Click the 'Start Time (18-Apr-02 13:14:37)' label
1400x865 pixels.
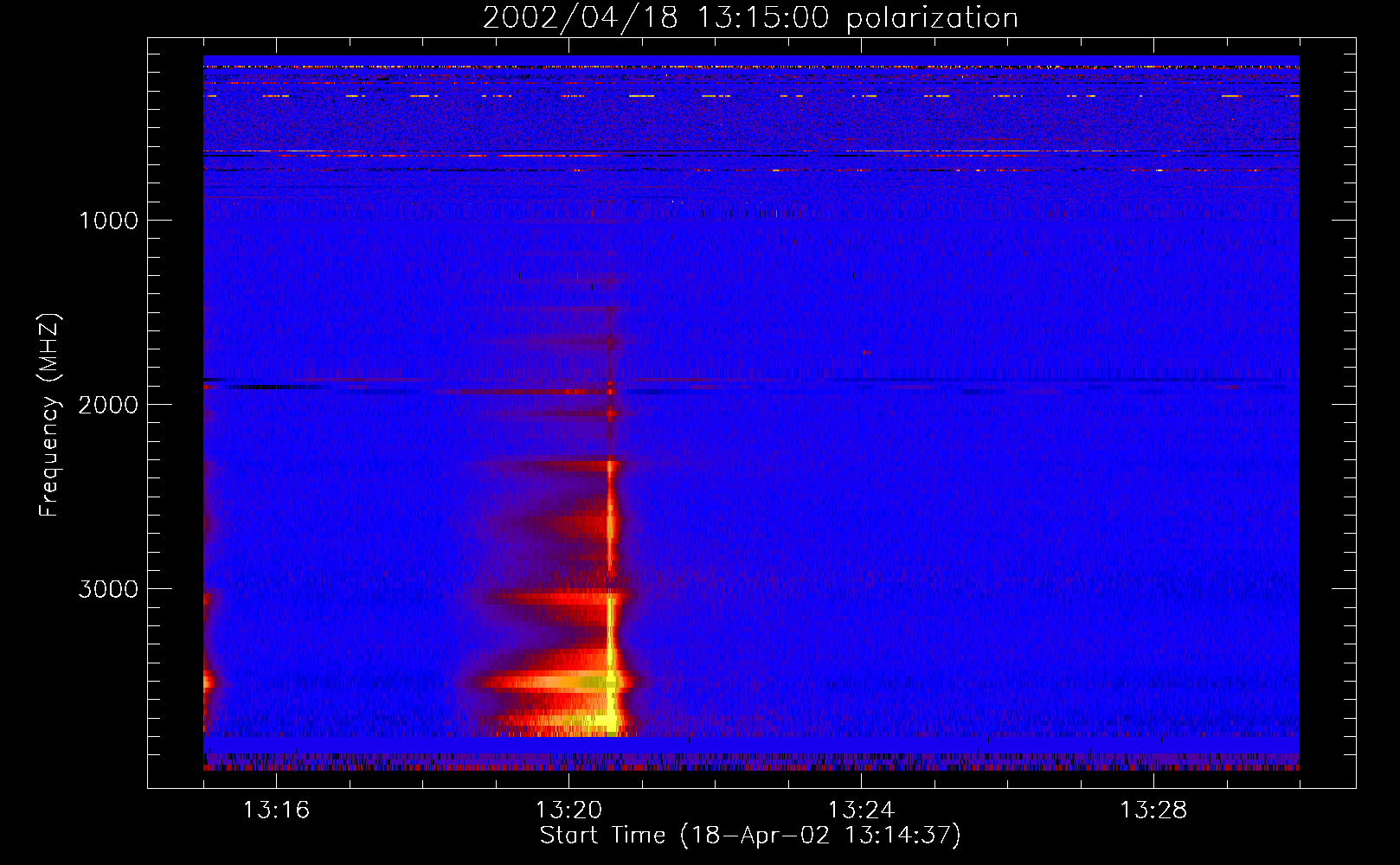(750, 836)
